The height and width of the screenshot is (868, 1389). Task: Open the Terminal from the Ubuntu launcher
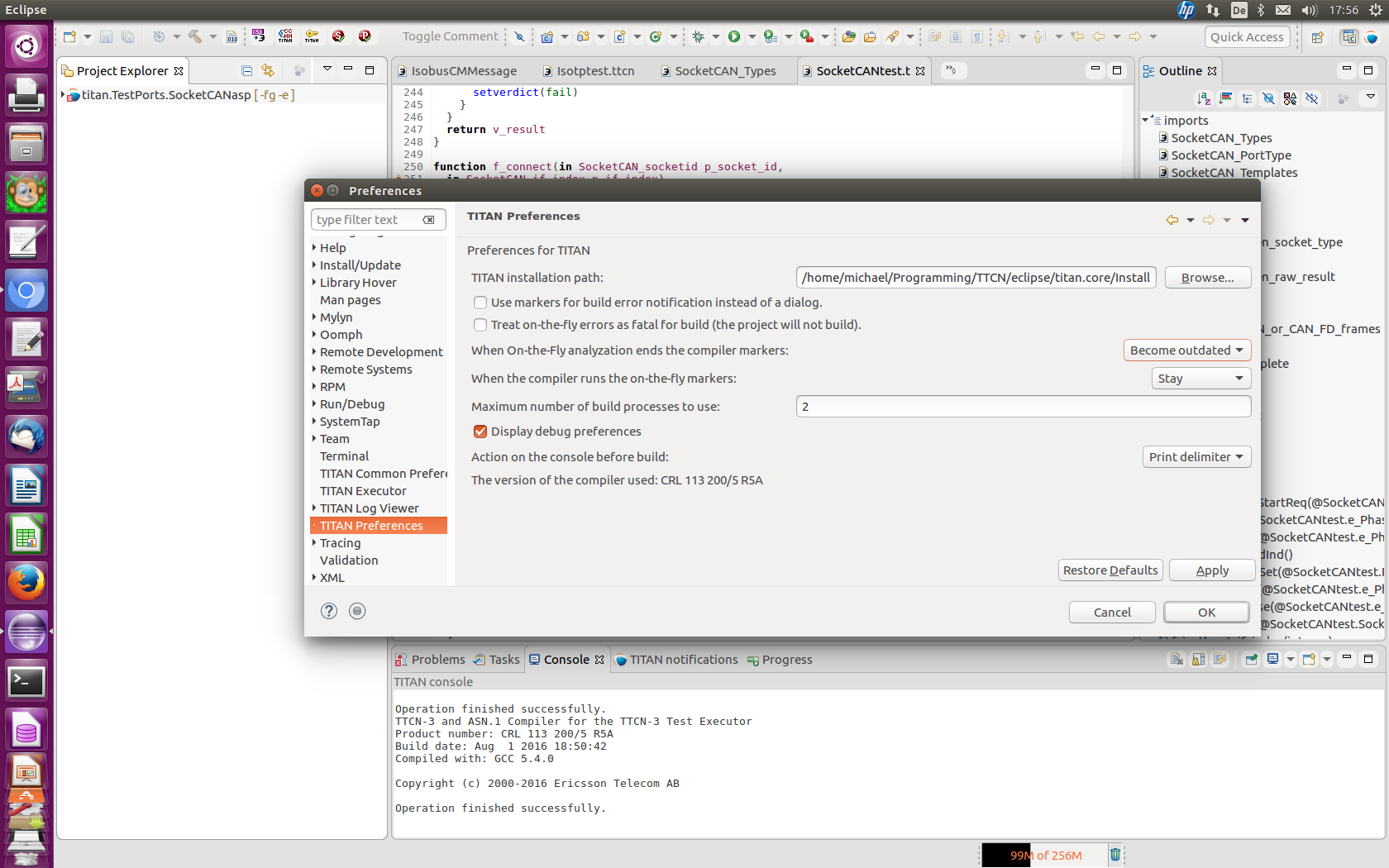point(26,681)
